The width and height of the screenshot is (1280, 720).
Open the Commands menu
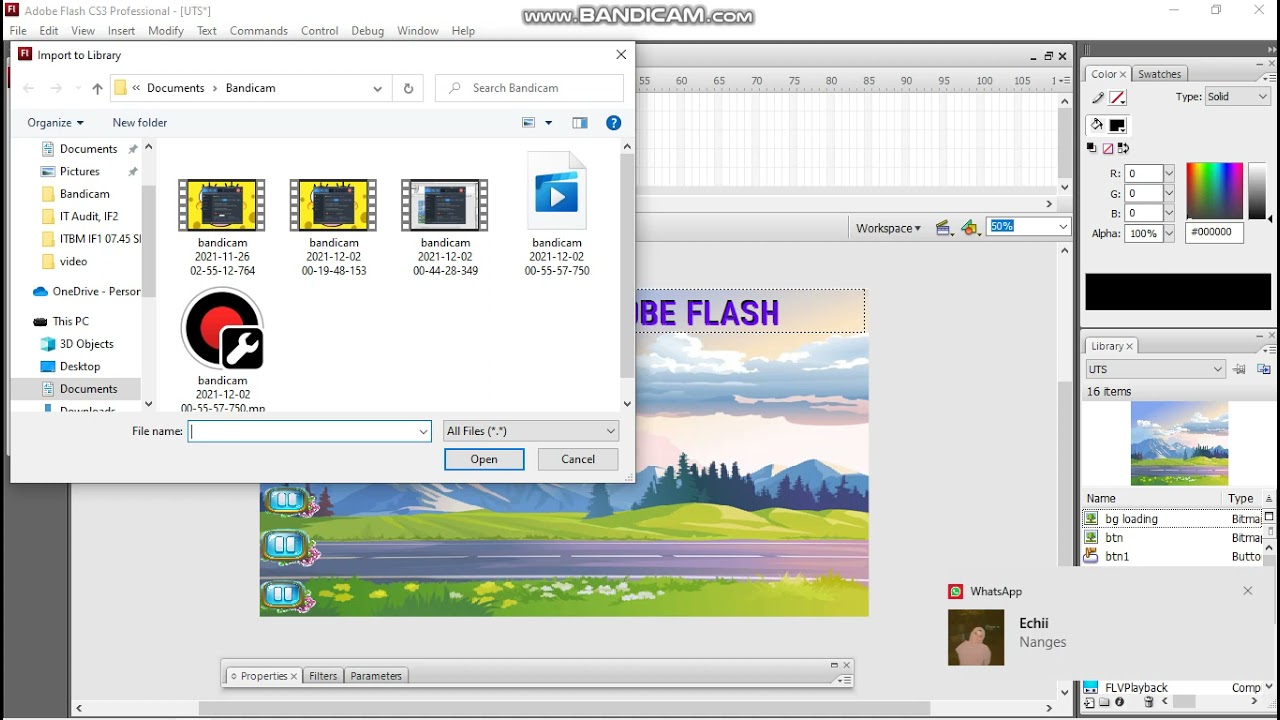(x=258, y=31)
